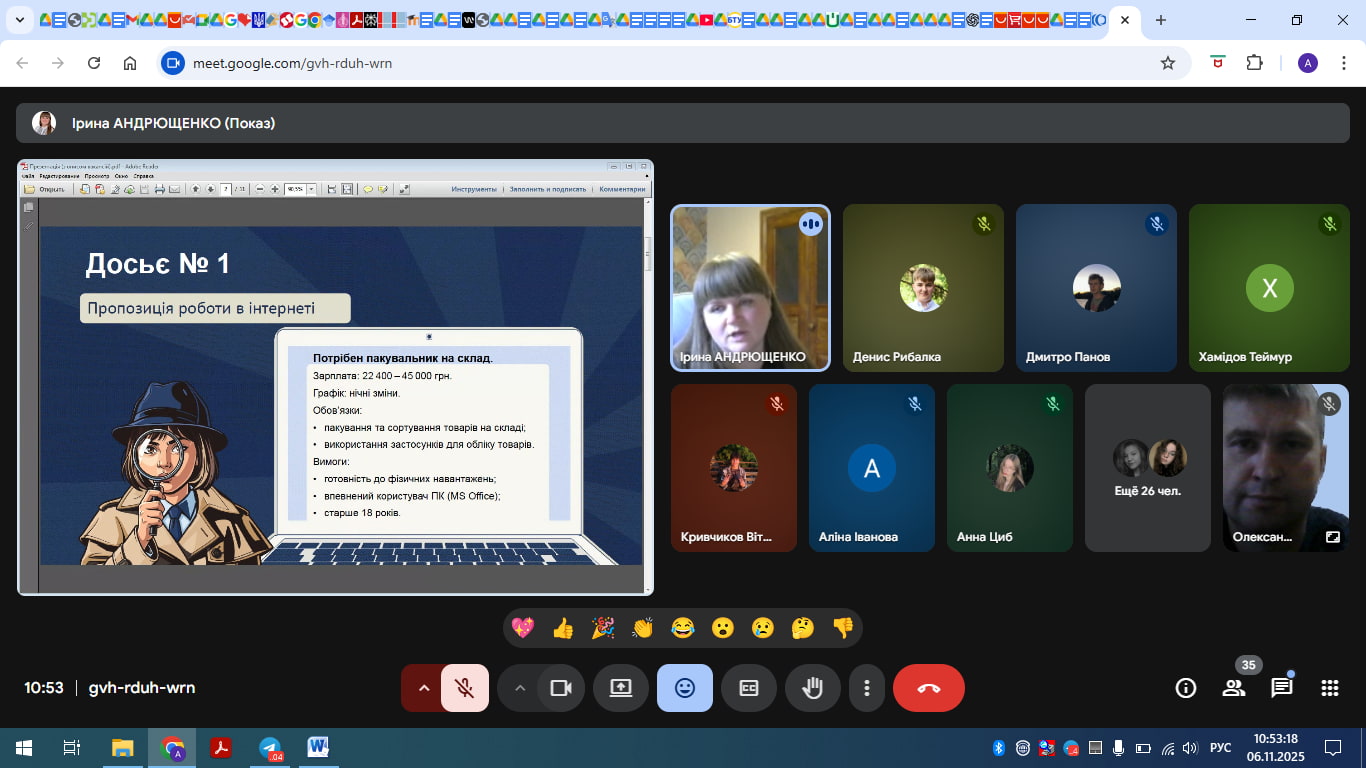Screen dimensions: 1366x768
Task: Toggle closed captions
Action: click(x=748, y=688)
